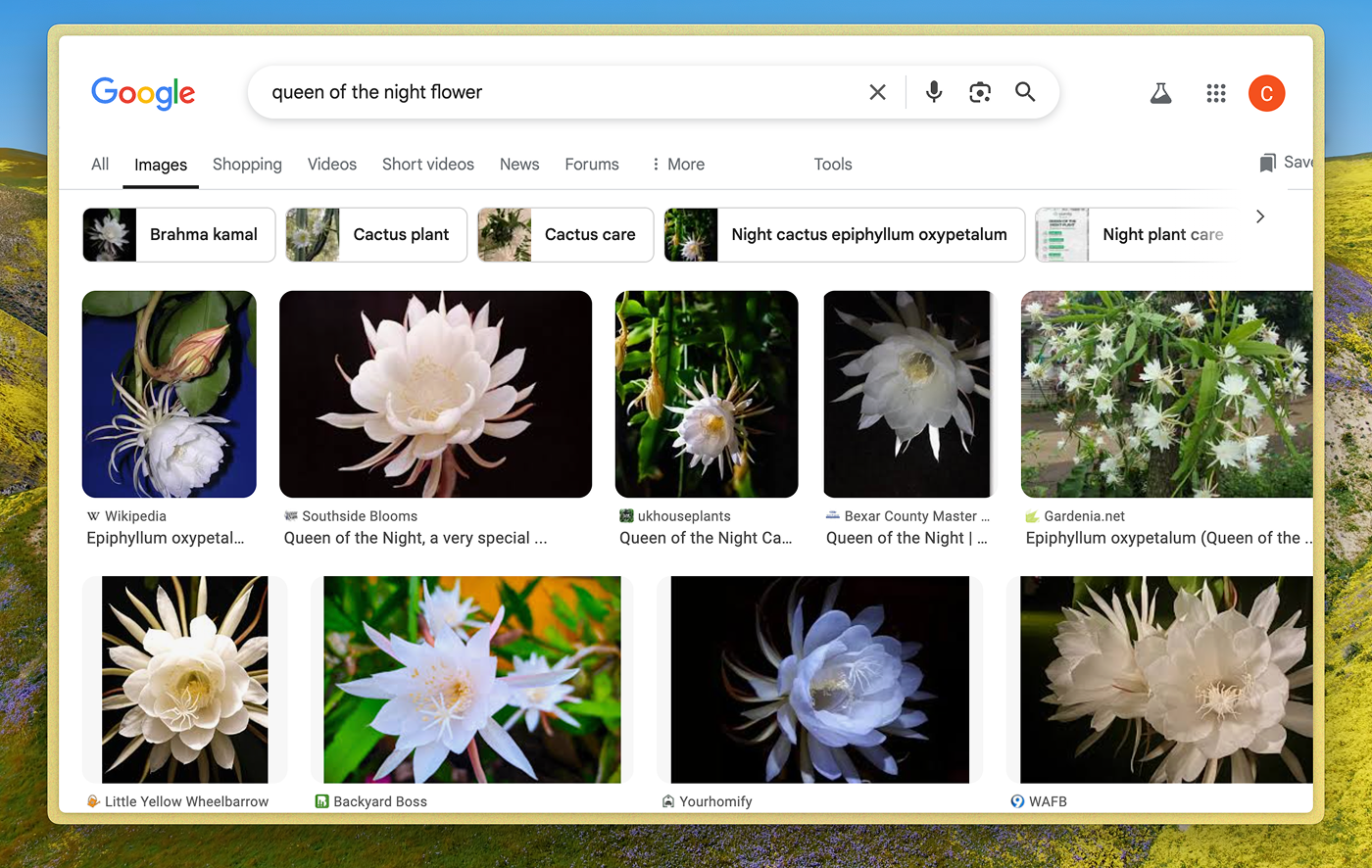
Task: Click the 'Epiphyllum oxypetal...' result title
Action: tap(166, 538)
